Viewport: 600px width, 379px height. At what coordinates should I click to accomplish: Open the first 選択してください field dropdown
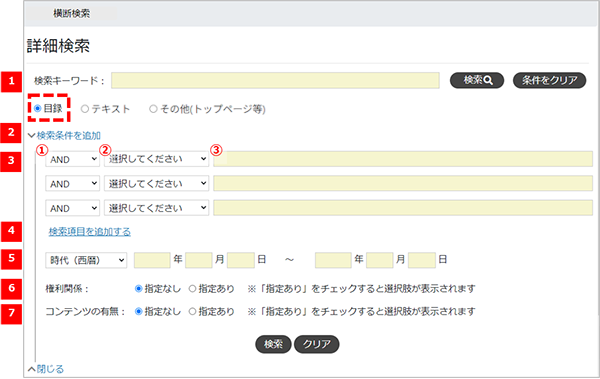pos(157,159)
